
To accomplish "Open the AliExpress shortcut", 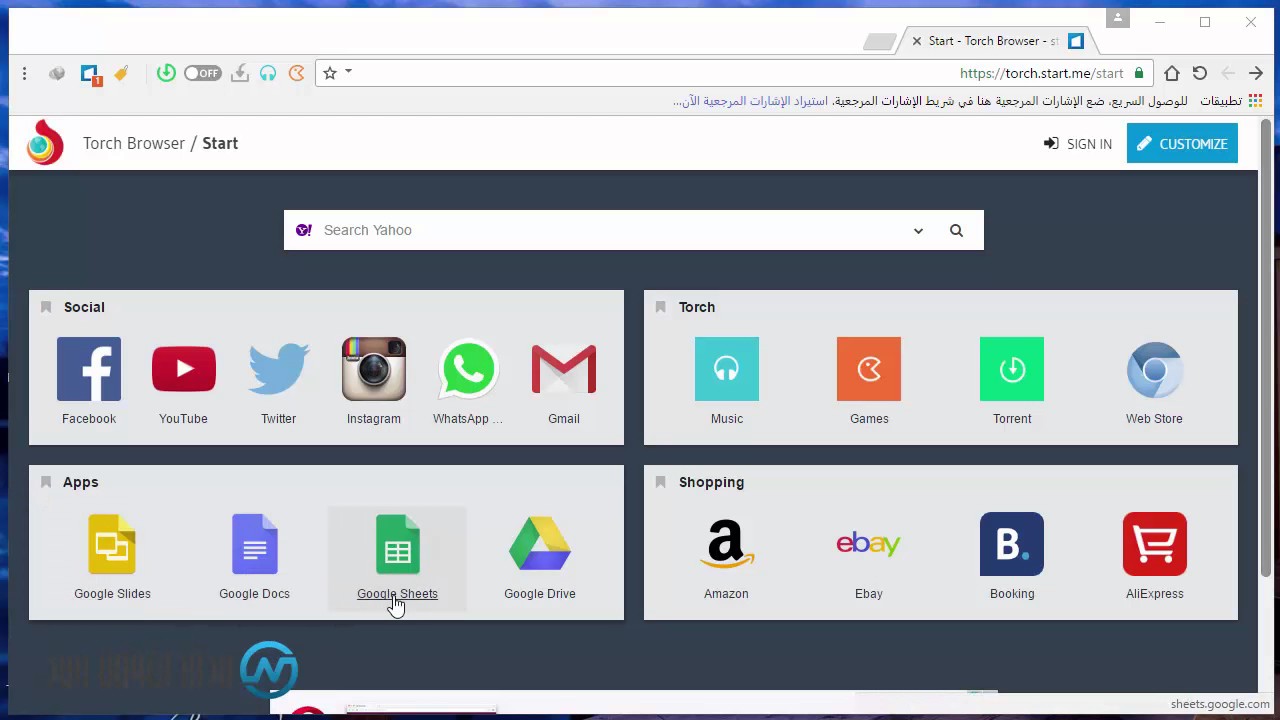I will [1154, 556].
